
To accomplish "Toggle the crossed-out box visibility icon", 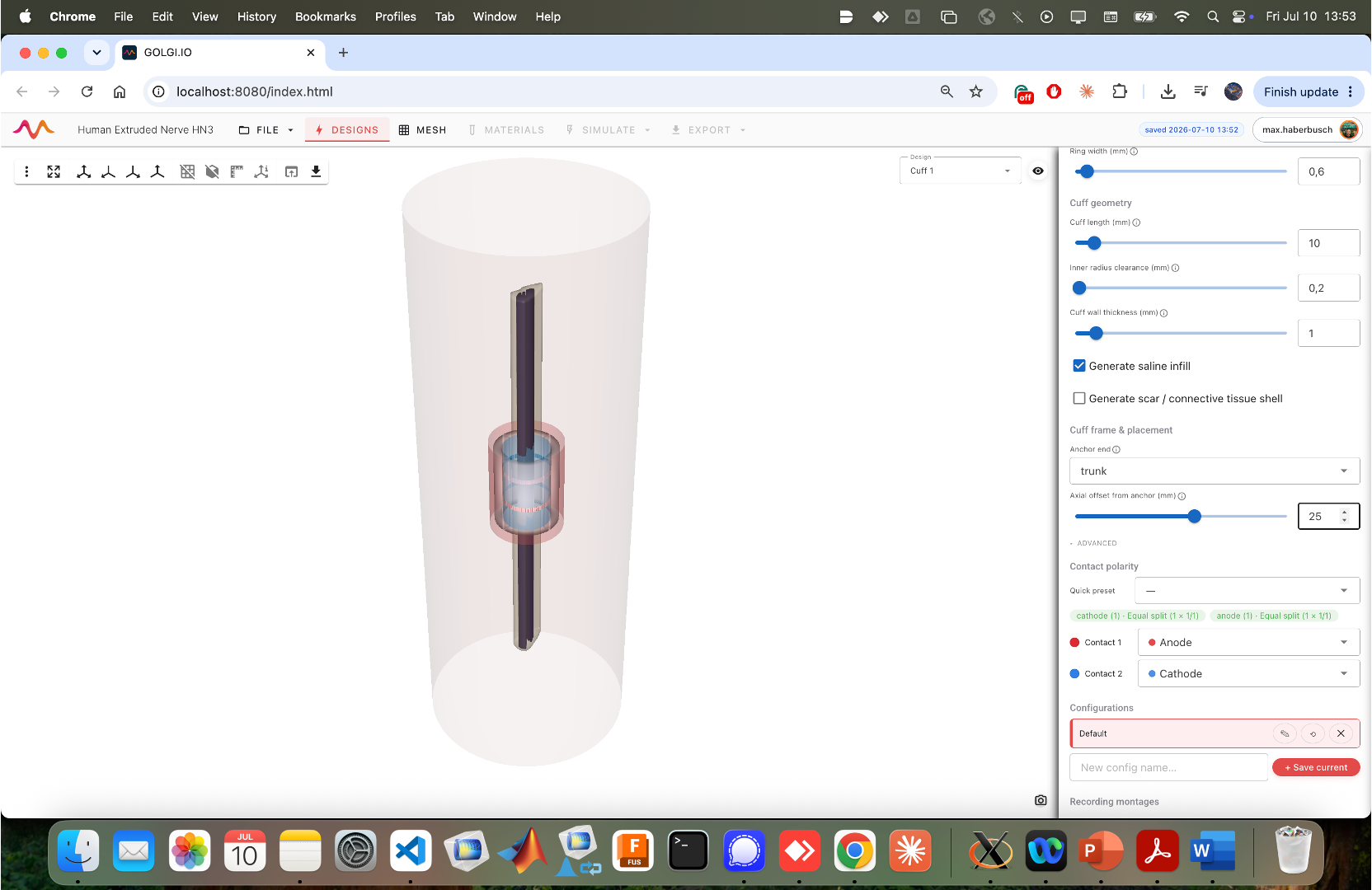I will point(212,171).
